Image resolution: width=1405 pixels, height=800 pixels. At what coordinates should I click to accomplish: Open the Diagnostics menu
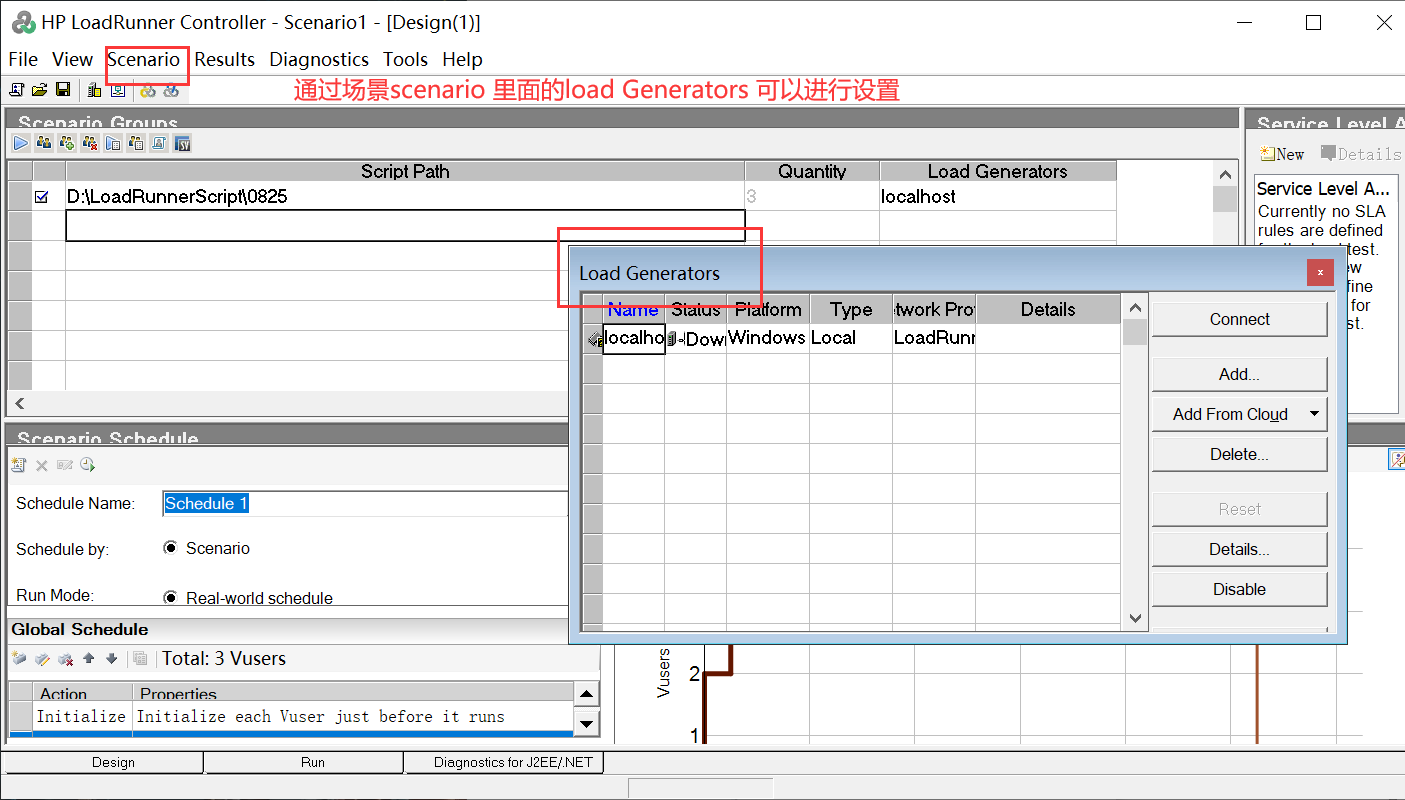(x=319, y=60)
